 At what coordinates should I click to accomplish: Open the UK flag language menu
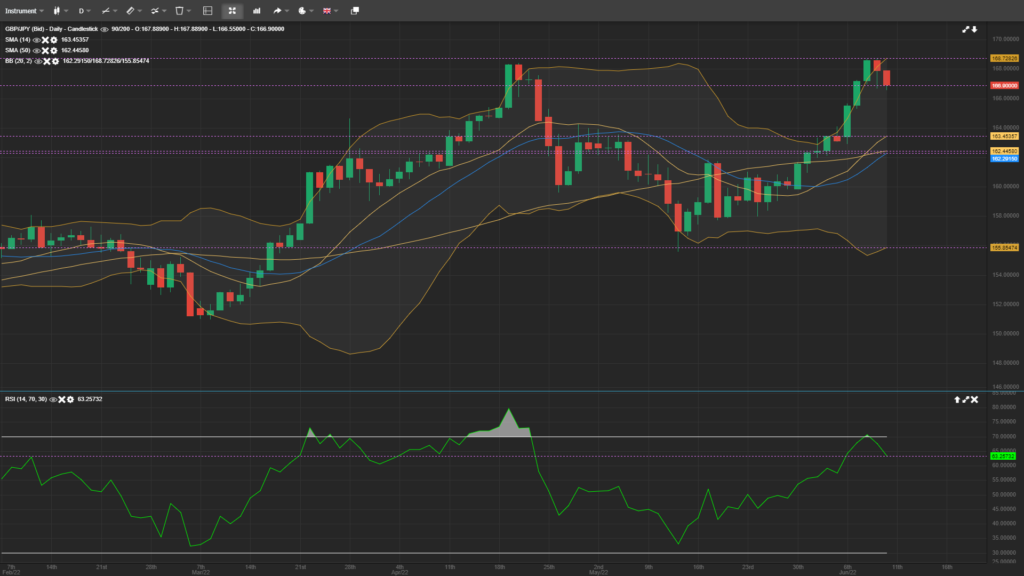pyautogui.click(x=329, y=10)
